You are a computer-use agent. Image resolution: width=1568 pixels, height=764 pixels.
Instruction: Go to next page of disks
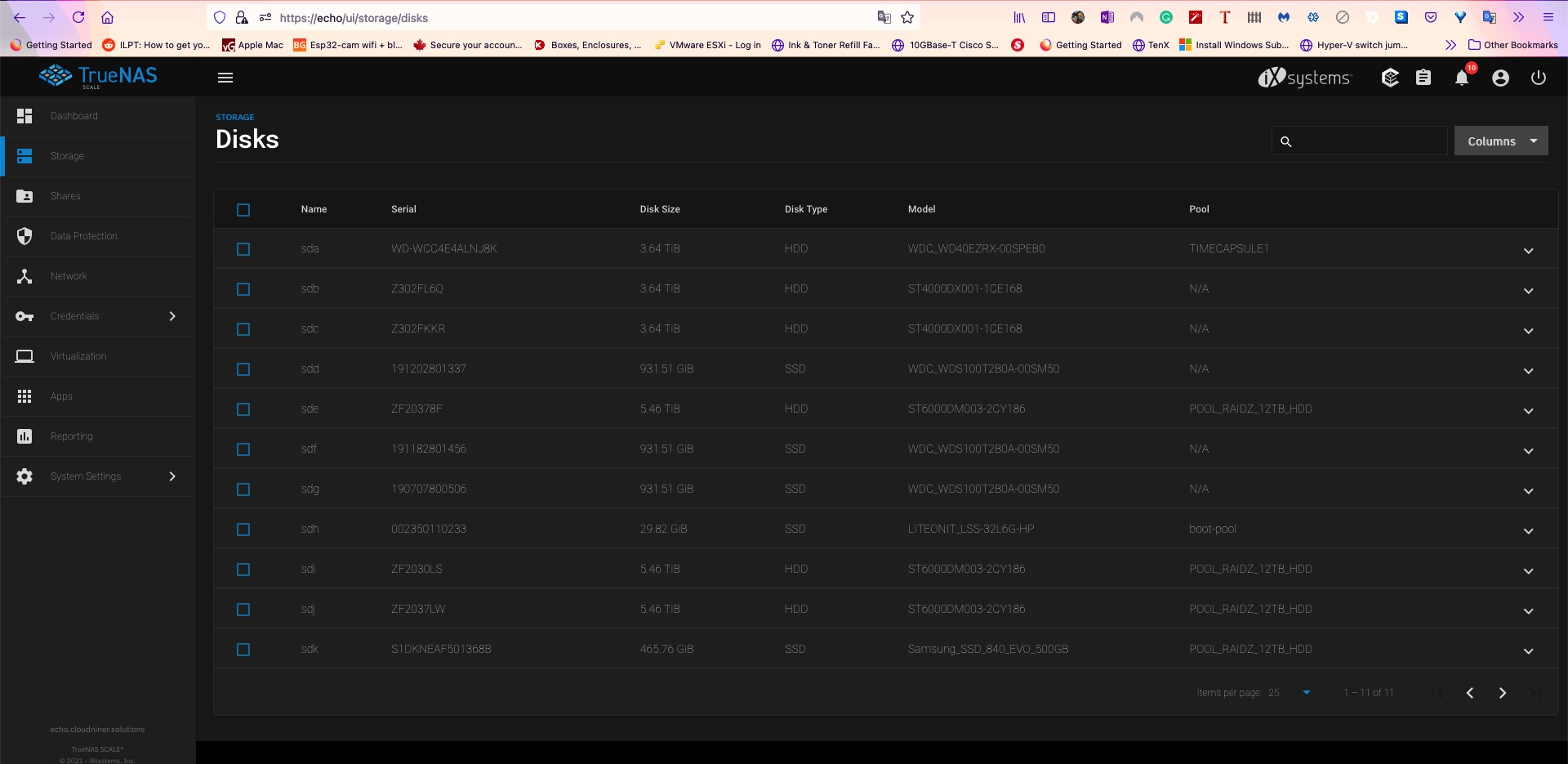click(x=1503, y=693)
